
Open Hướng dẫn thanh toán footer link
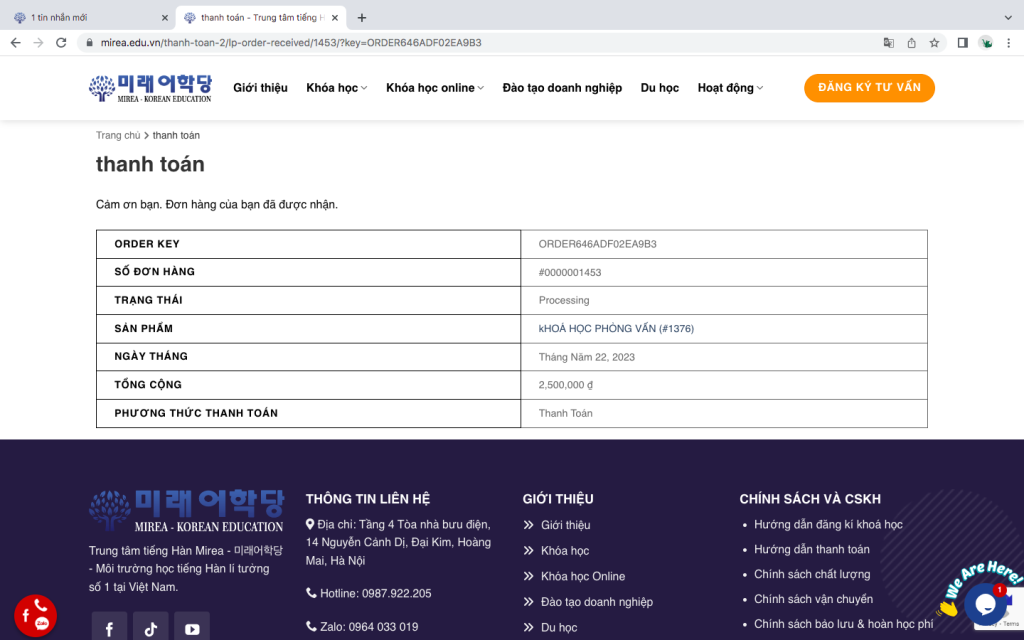point(811,549)
